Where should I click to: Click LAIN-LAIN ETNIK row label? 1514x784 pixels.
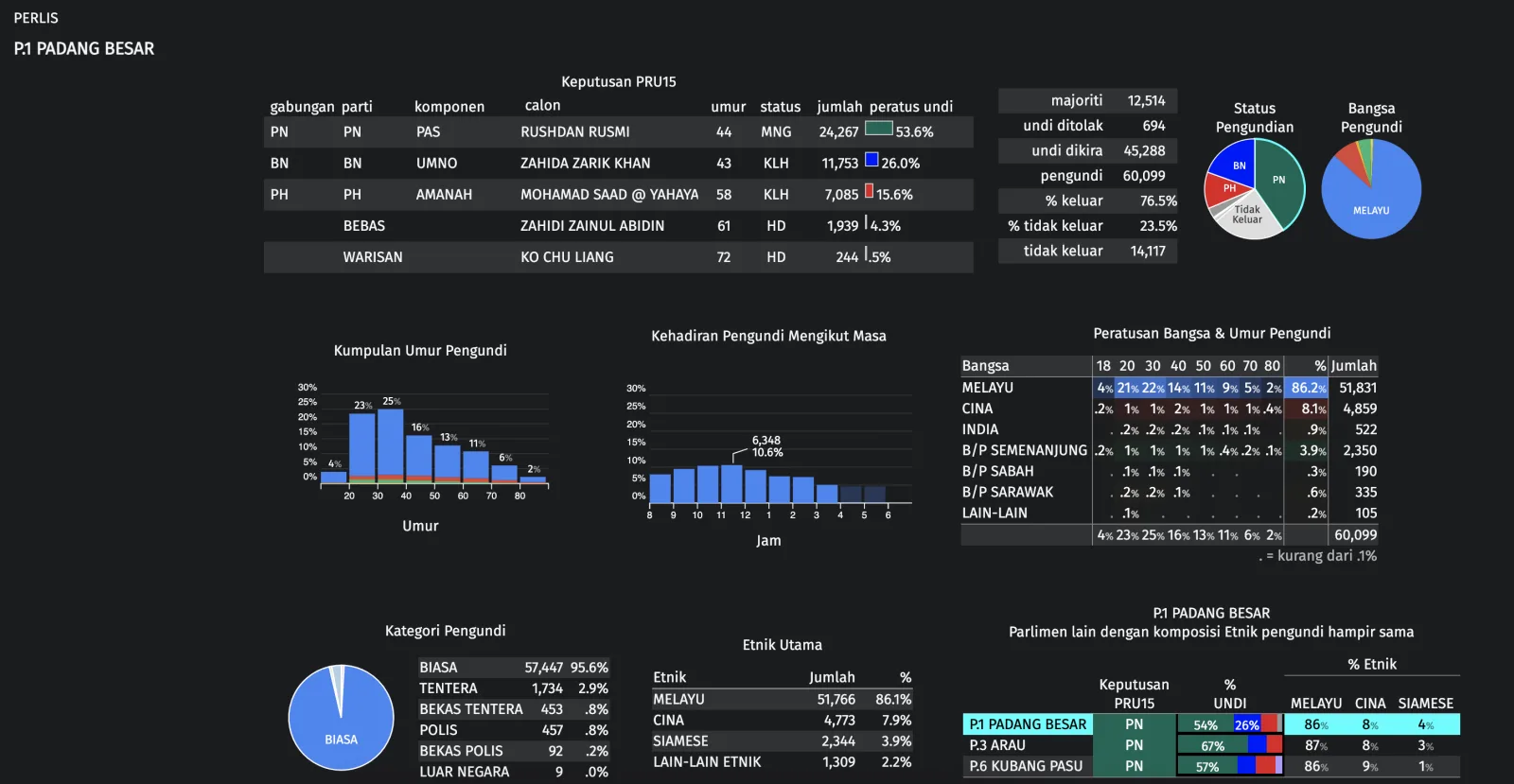pos(707,762)
